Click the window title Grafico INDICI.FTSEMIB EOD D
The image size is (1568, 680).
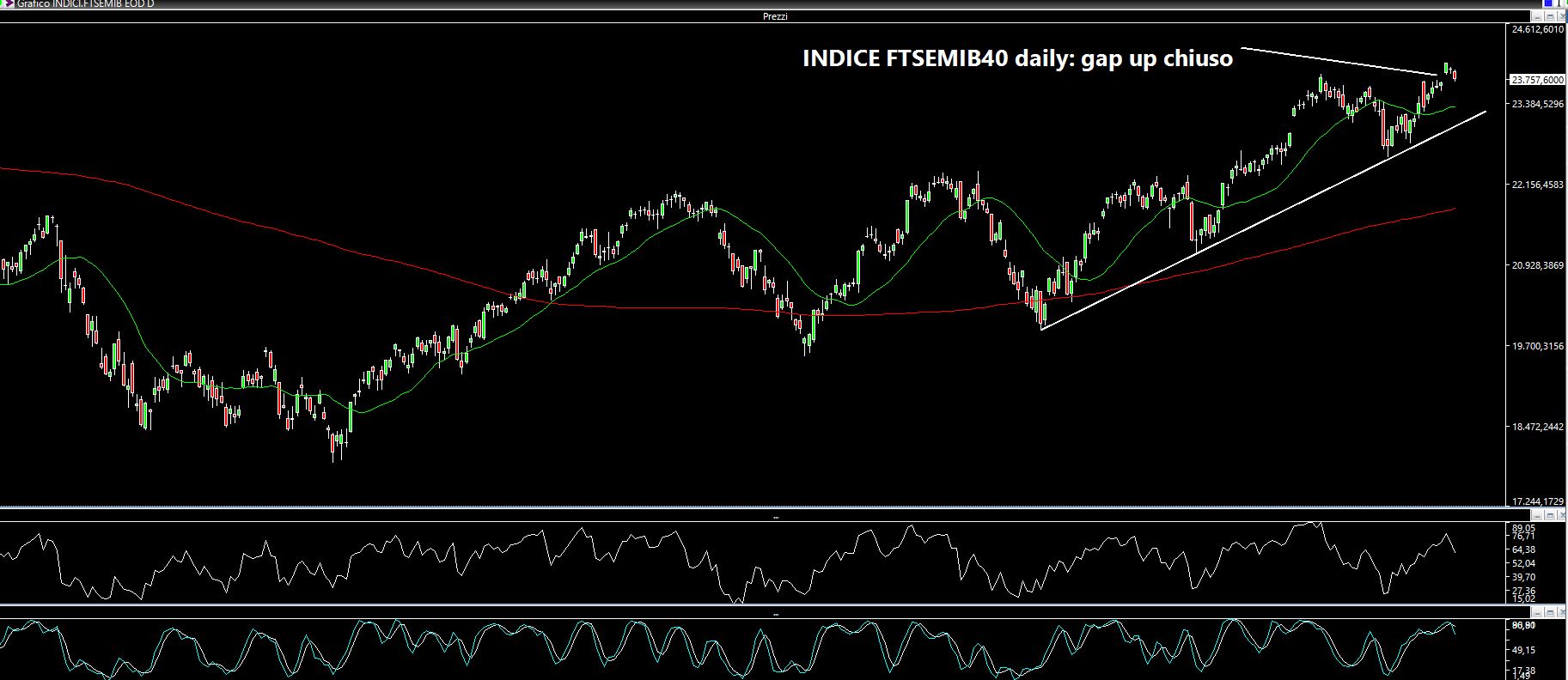pyautogui.click(x=86, y=4)
